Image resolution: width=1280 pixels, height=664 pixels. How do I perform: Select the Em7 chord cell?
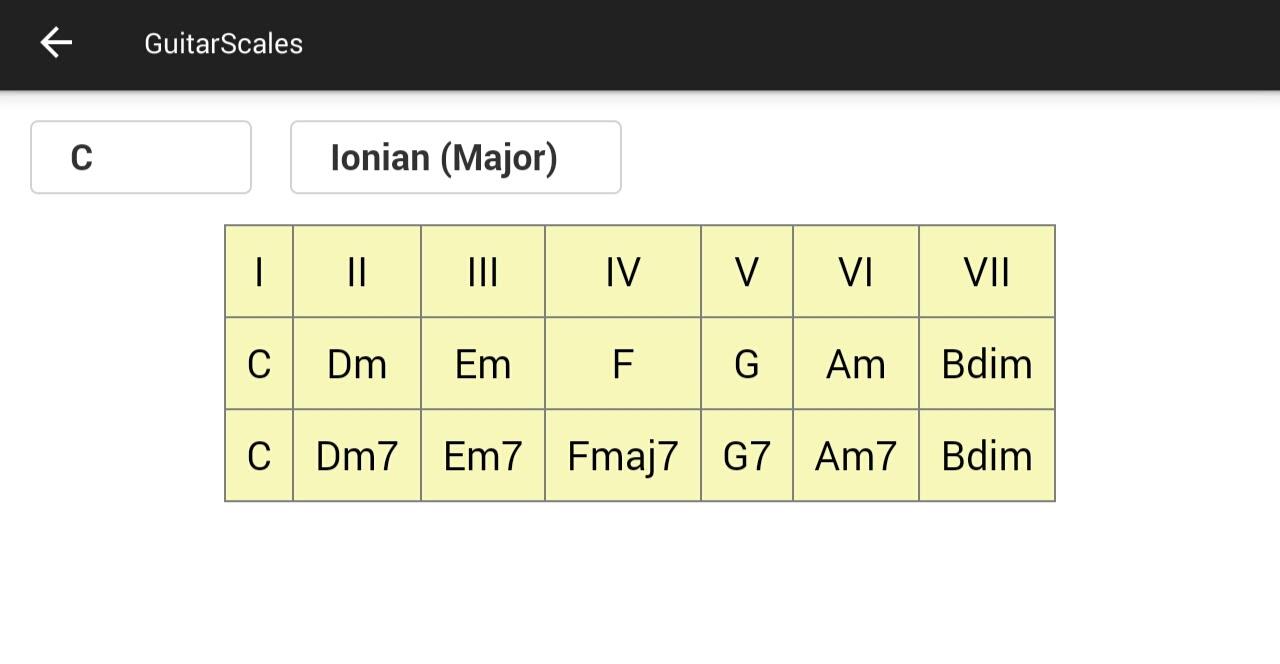(x=483, y=456)
